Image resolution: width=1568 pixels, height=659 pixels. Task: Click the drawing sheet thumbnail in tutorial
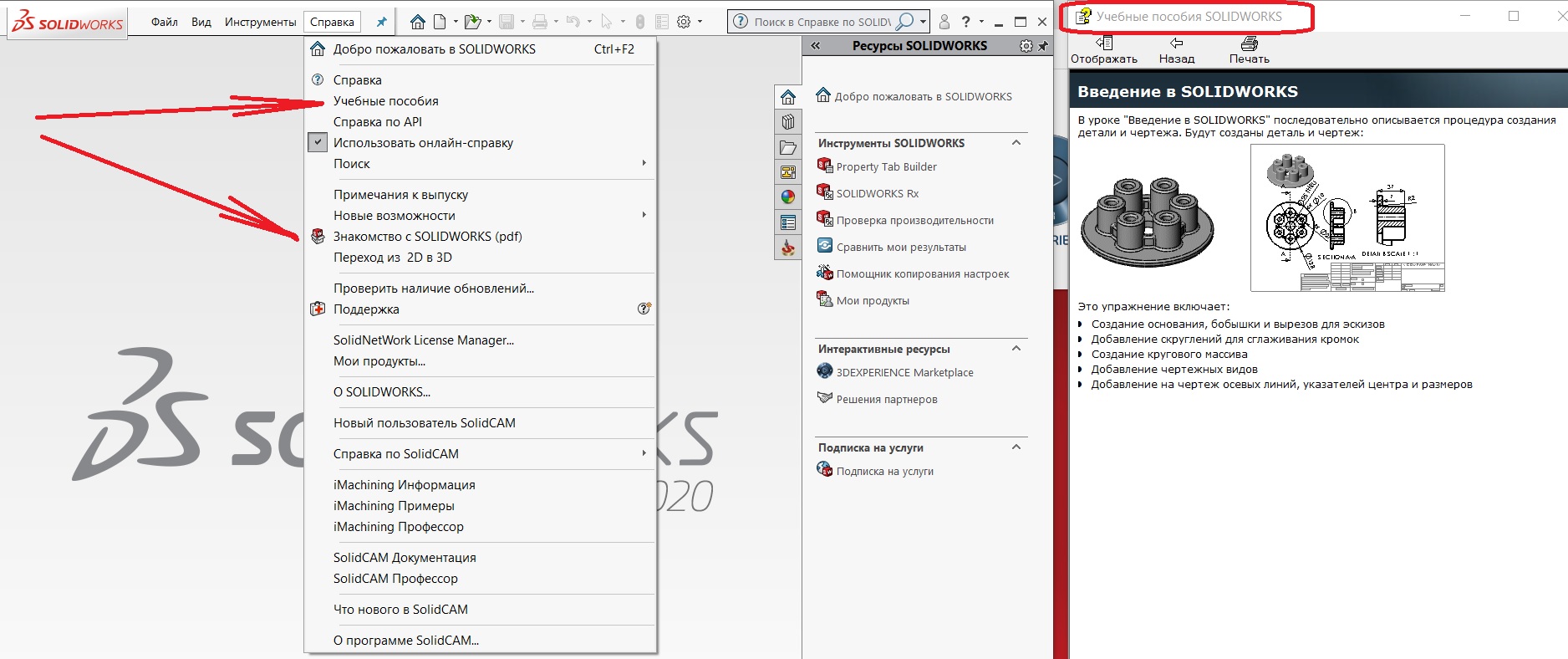click(1347, 218)
